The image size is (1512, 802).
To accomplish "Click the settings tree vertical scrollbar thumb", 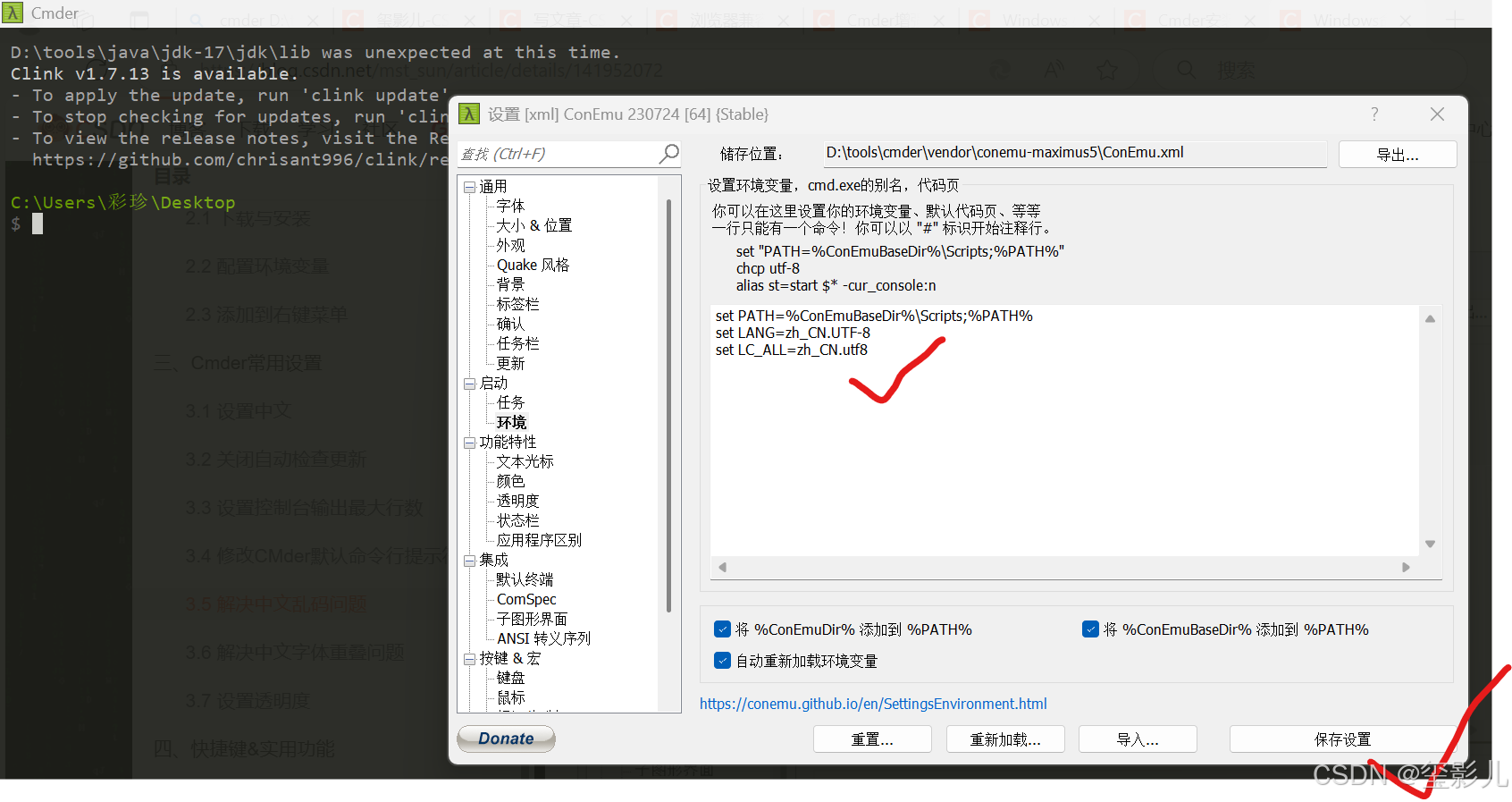I will (668, 406).
